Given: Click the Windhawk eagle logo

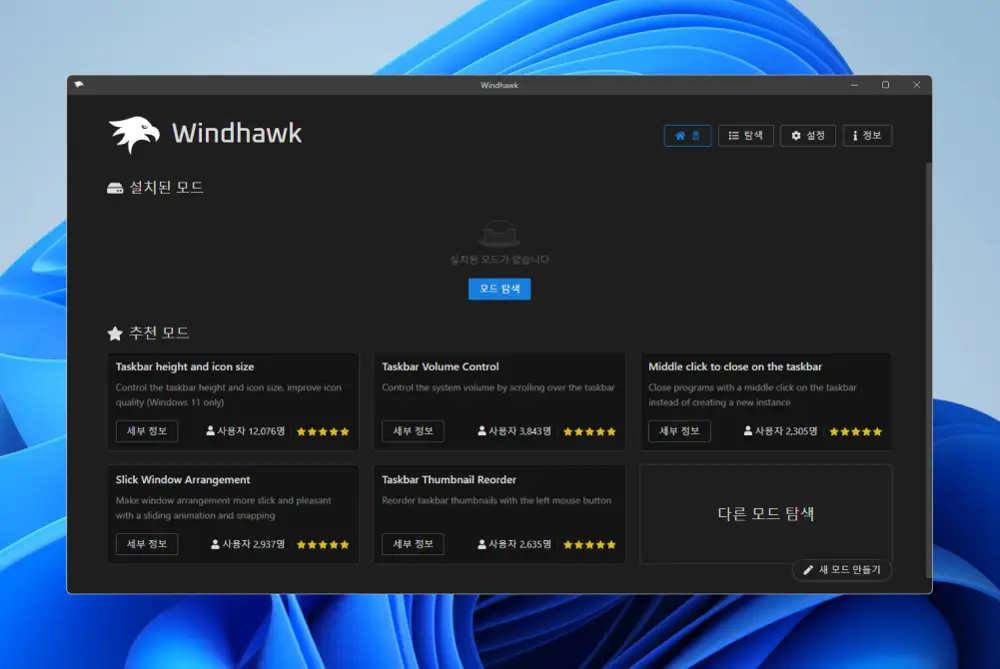Looking at the screenshot, I should coord(137,133).
